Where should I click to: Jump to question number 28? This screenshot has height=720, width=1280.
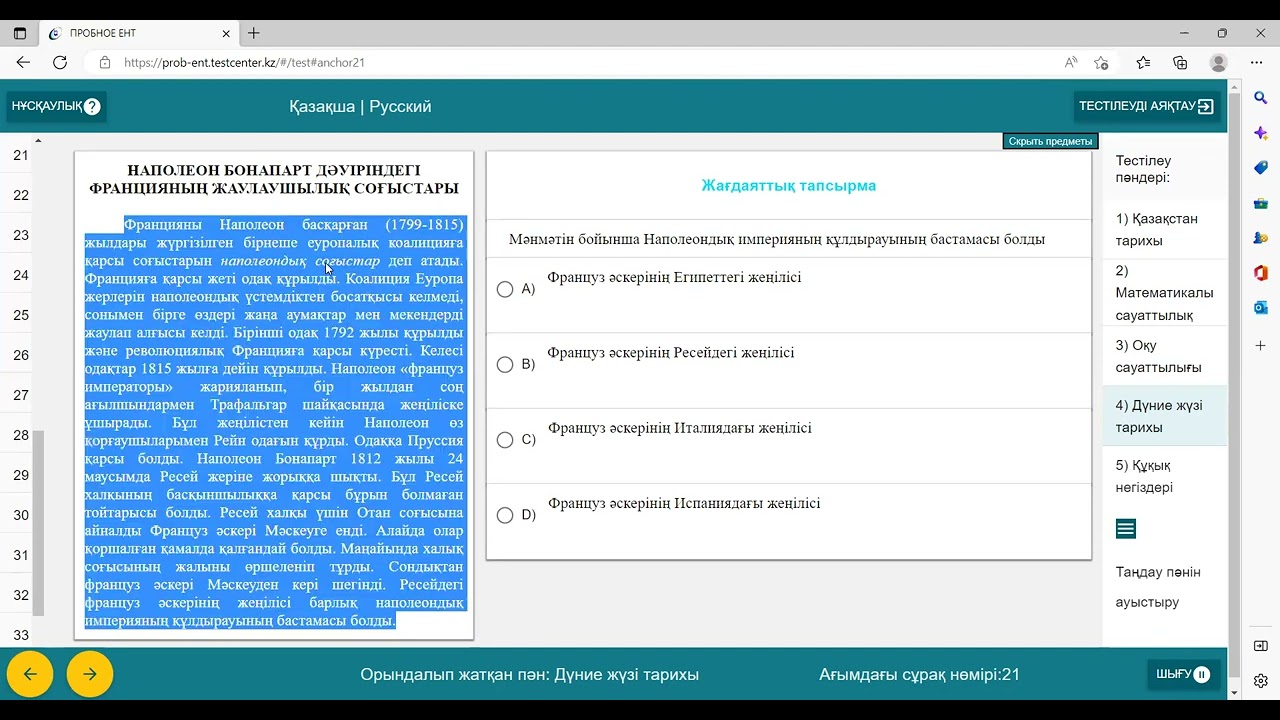[x=21, y=435]
